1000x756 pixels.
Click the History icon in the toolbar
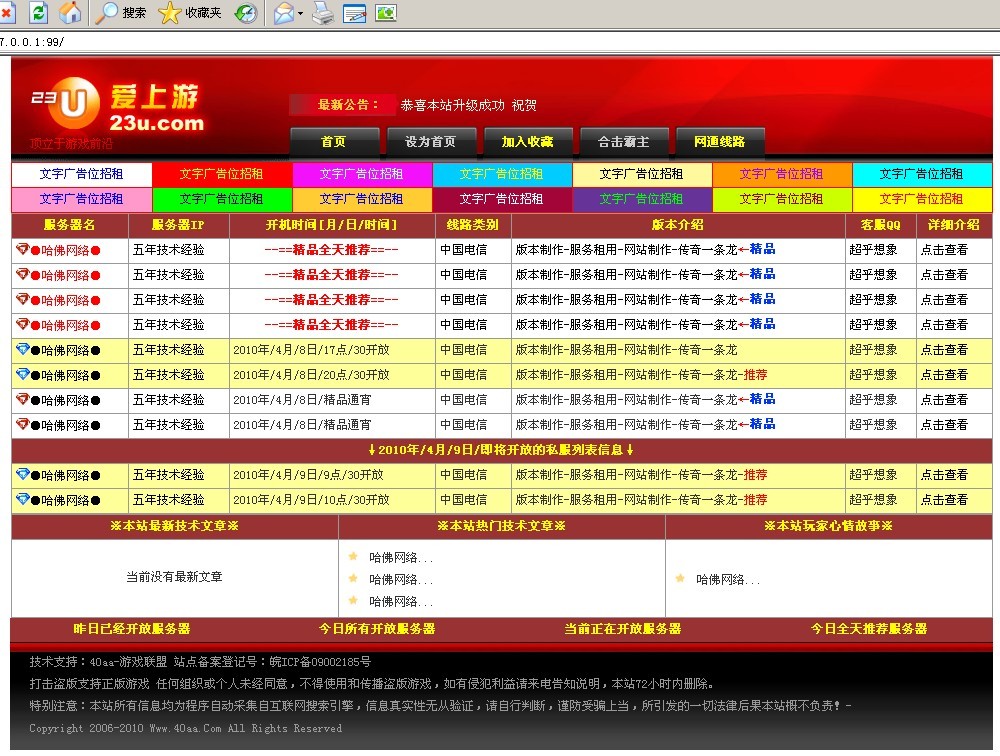247,14
